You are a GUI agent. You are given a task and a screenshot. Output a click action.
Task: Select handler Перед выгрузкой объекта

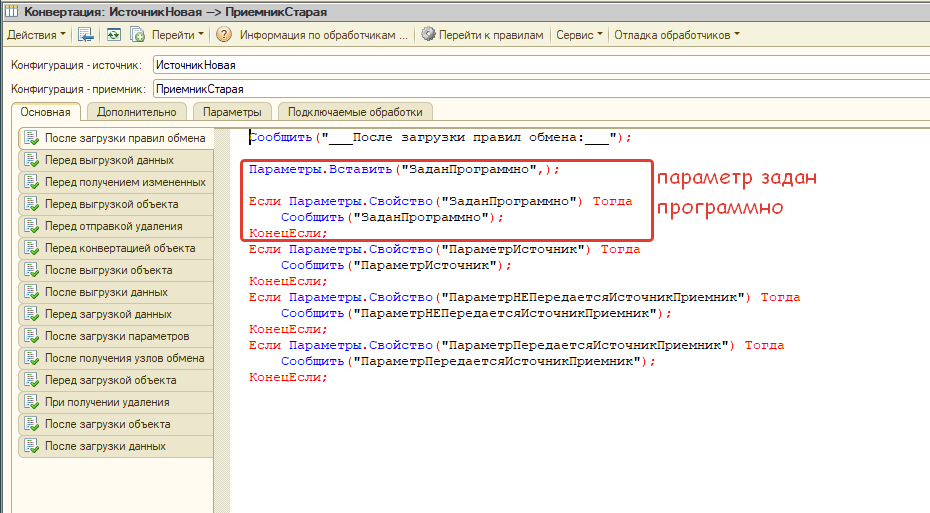(x=116, y=204)
